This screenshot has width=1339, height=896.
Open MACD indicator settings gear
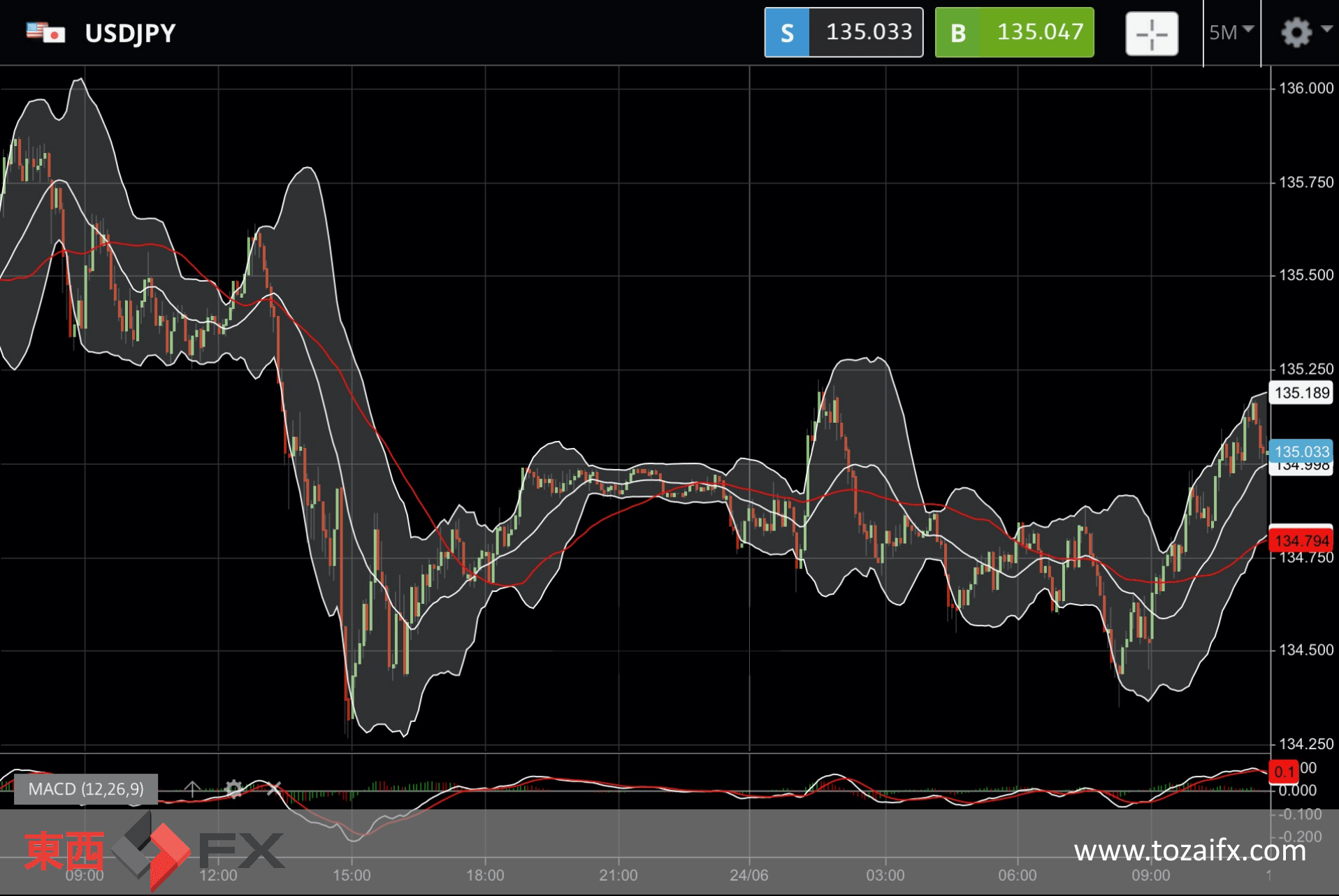click(x=233, y=789)
